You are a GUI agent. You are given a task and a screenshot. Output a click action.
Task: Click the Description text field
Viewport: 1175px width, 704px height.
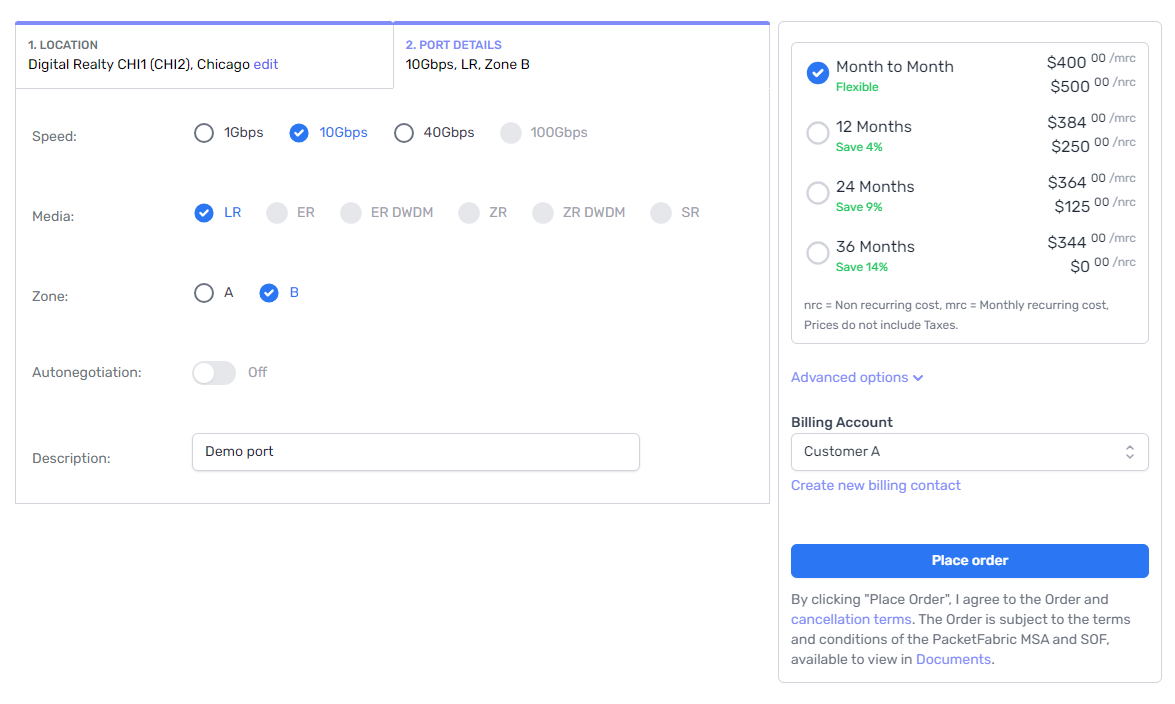[415, 452]
